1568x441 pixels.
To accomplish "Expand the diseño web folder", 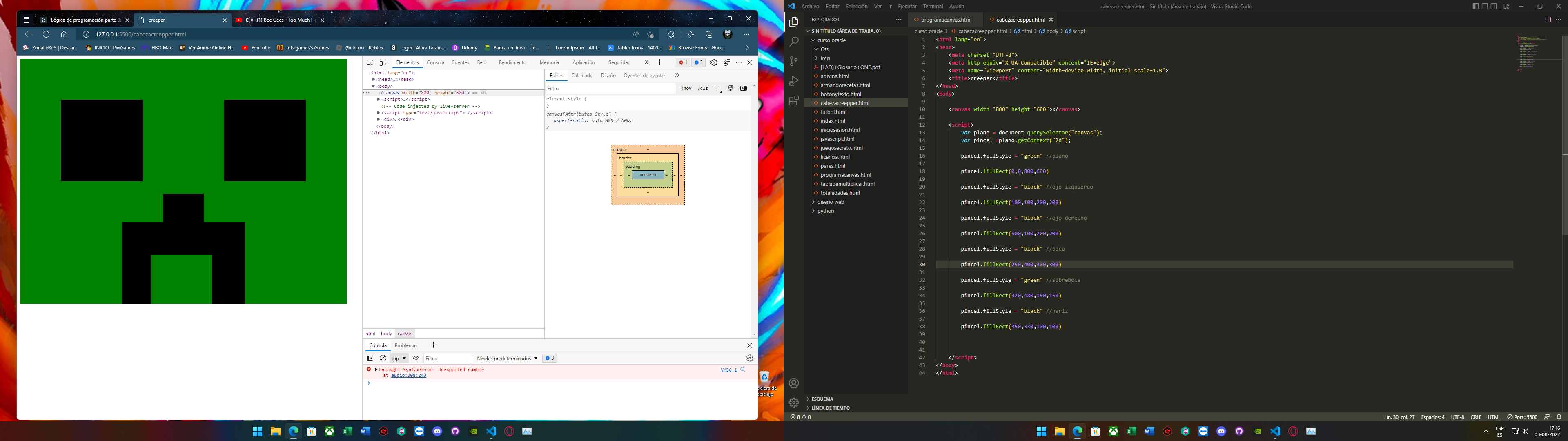I will point(830,202).
